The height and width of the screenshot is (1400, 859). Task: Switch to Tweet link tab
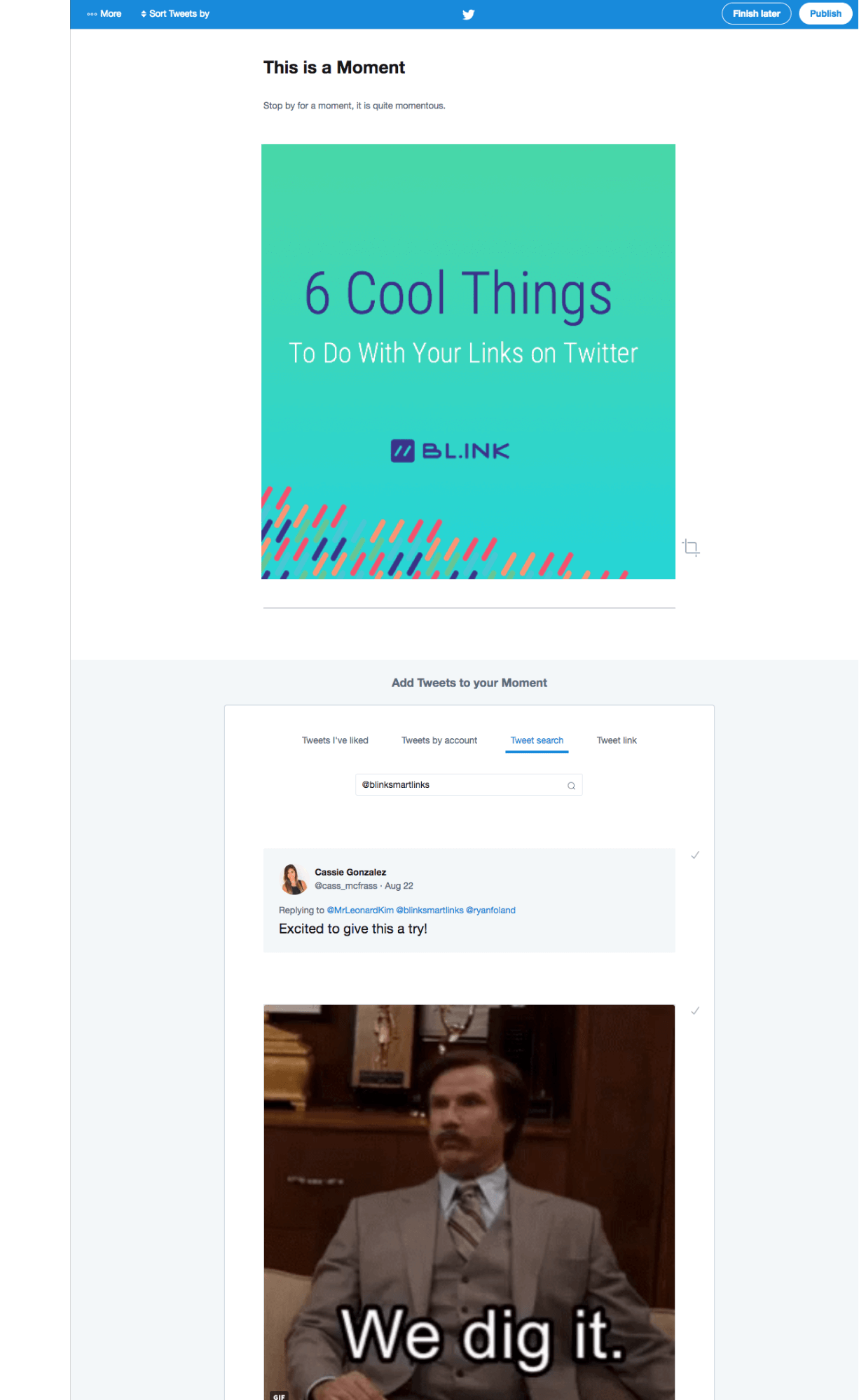click(x=617, y=740)
